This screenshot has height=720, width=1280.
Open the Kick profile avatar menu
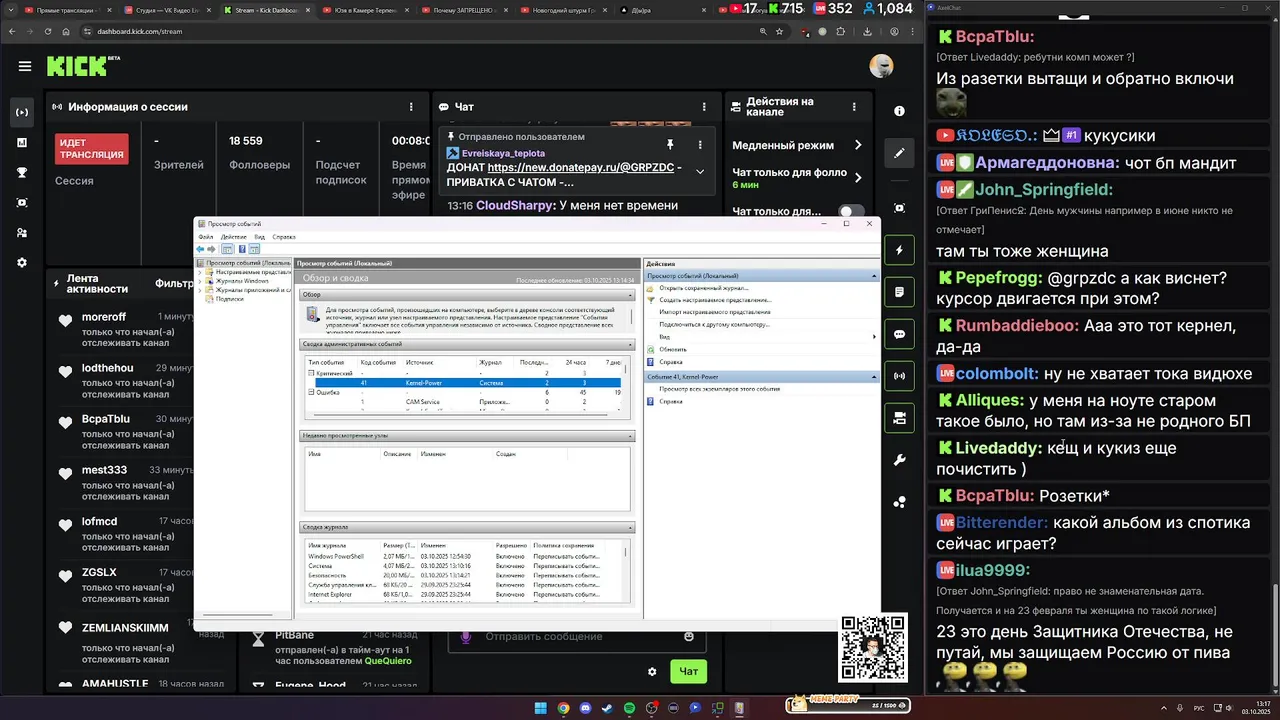[x=881, y=66]
